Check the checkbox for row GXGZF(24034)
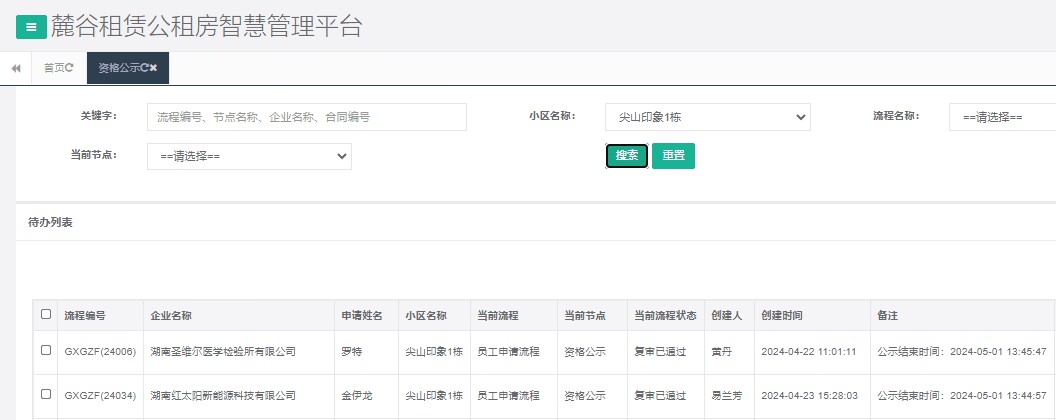1056x420 pixels. coord(46,394)
